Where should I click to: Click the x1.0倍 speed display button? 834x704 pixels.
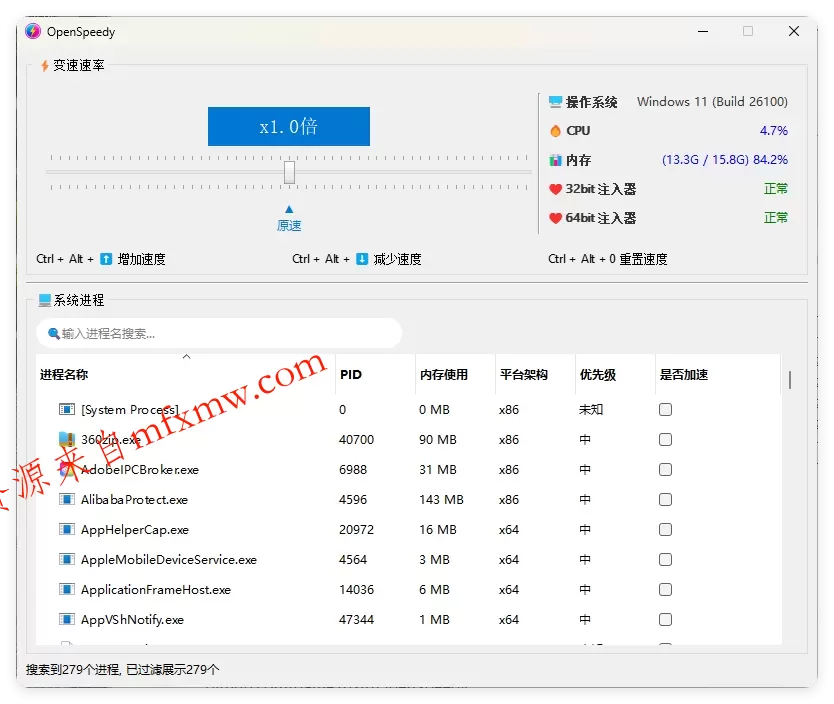[x=289, y=127]
